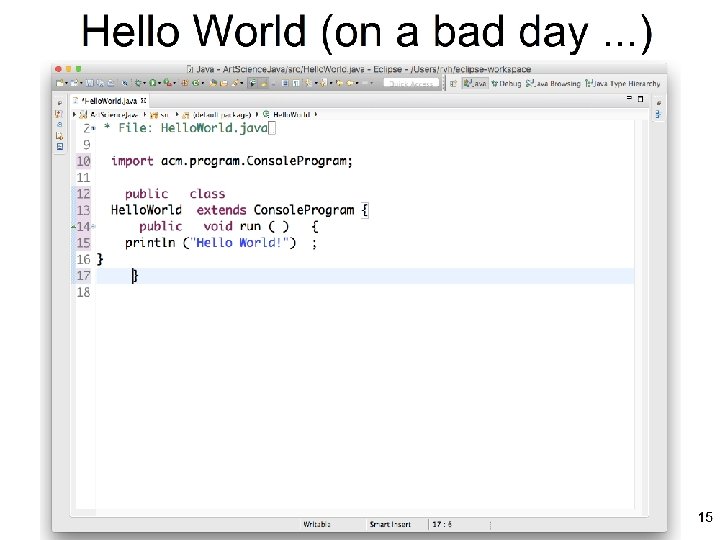Screen dimensions: 720x540
Task: Open the Debug configurations dropdown arrow
Action: coord(145,84)
